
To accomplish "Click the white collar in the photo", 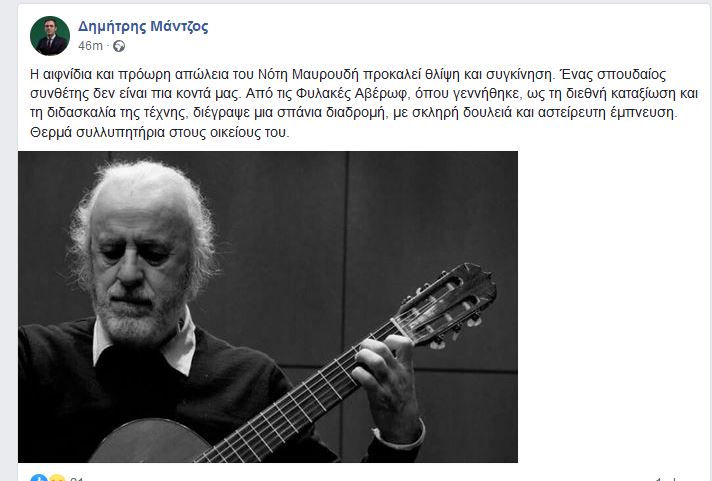I will click(x=150, y=343).
